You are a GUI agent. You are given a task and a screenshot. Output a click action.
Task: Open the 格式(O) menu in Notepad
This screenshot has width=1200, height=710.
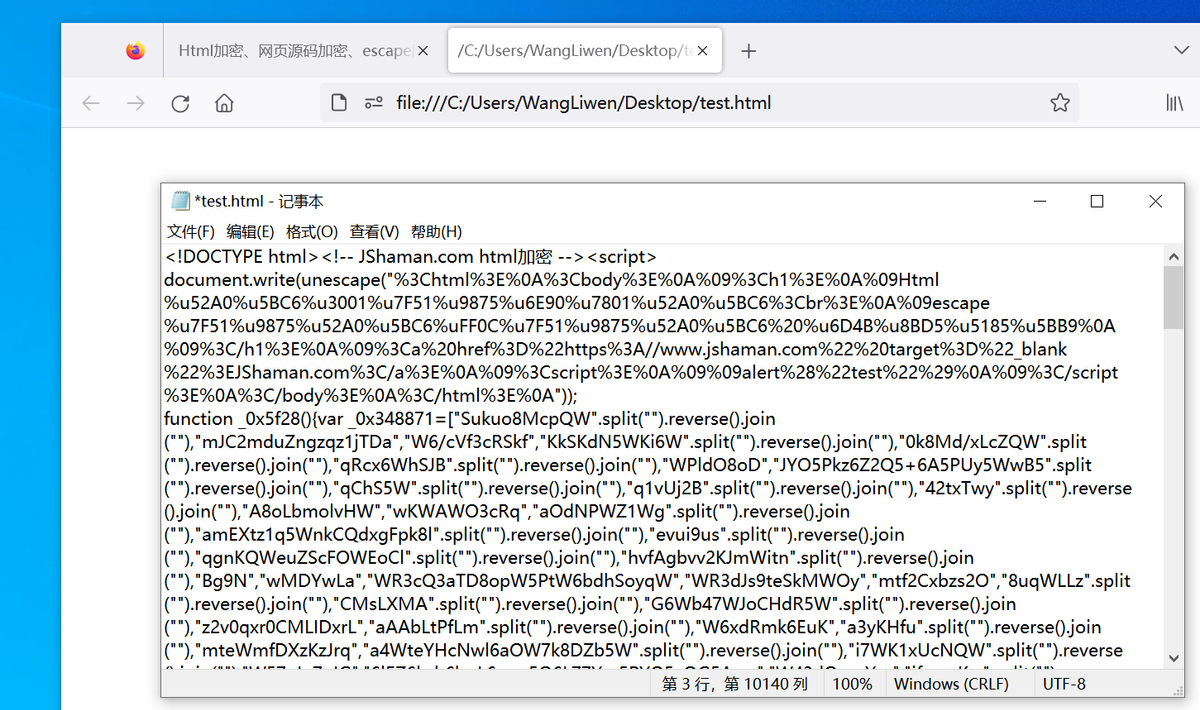coord(312,231)
